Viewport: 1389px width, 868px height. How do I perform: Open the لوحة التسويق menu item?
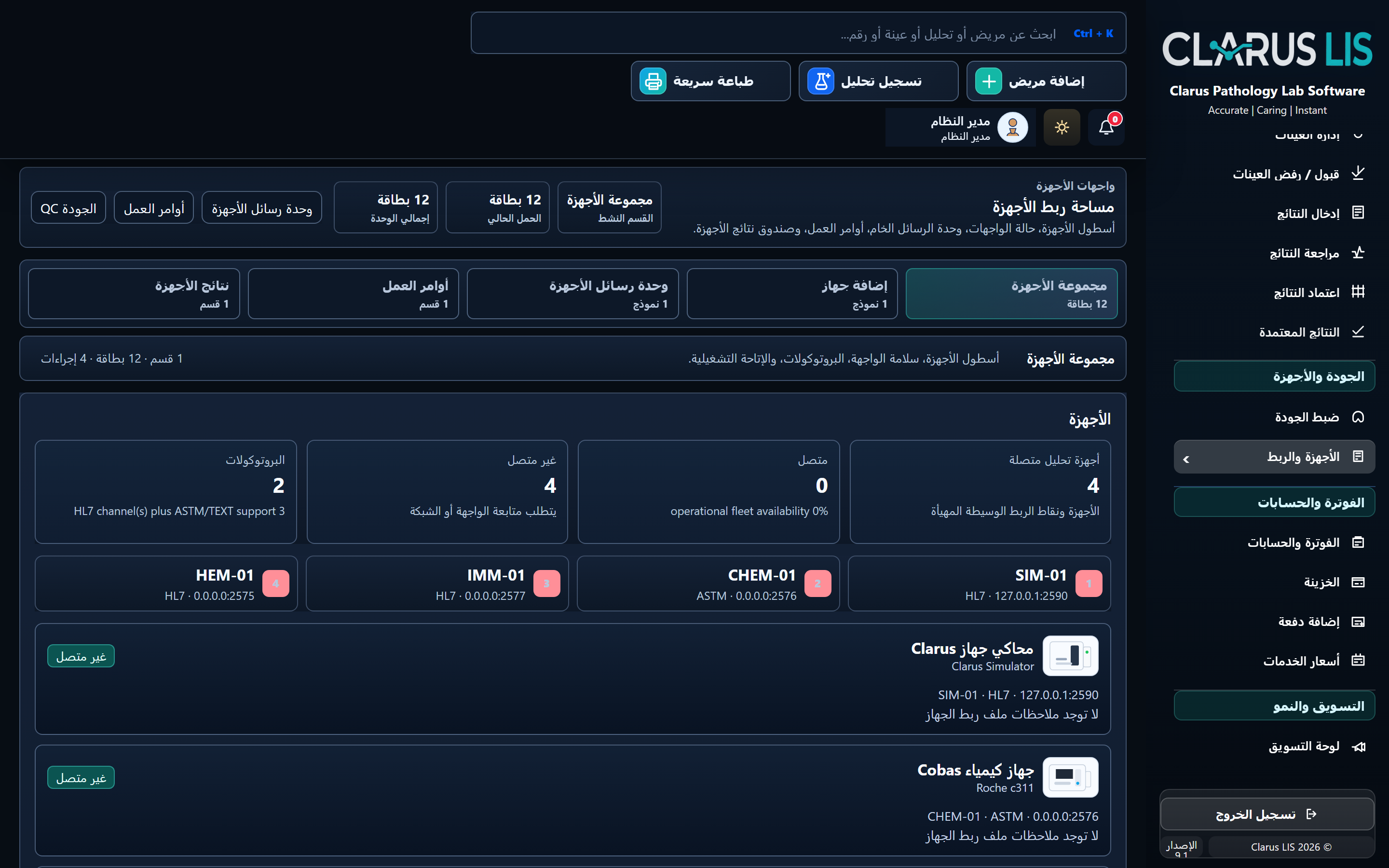click(x=1274, y=746)
